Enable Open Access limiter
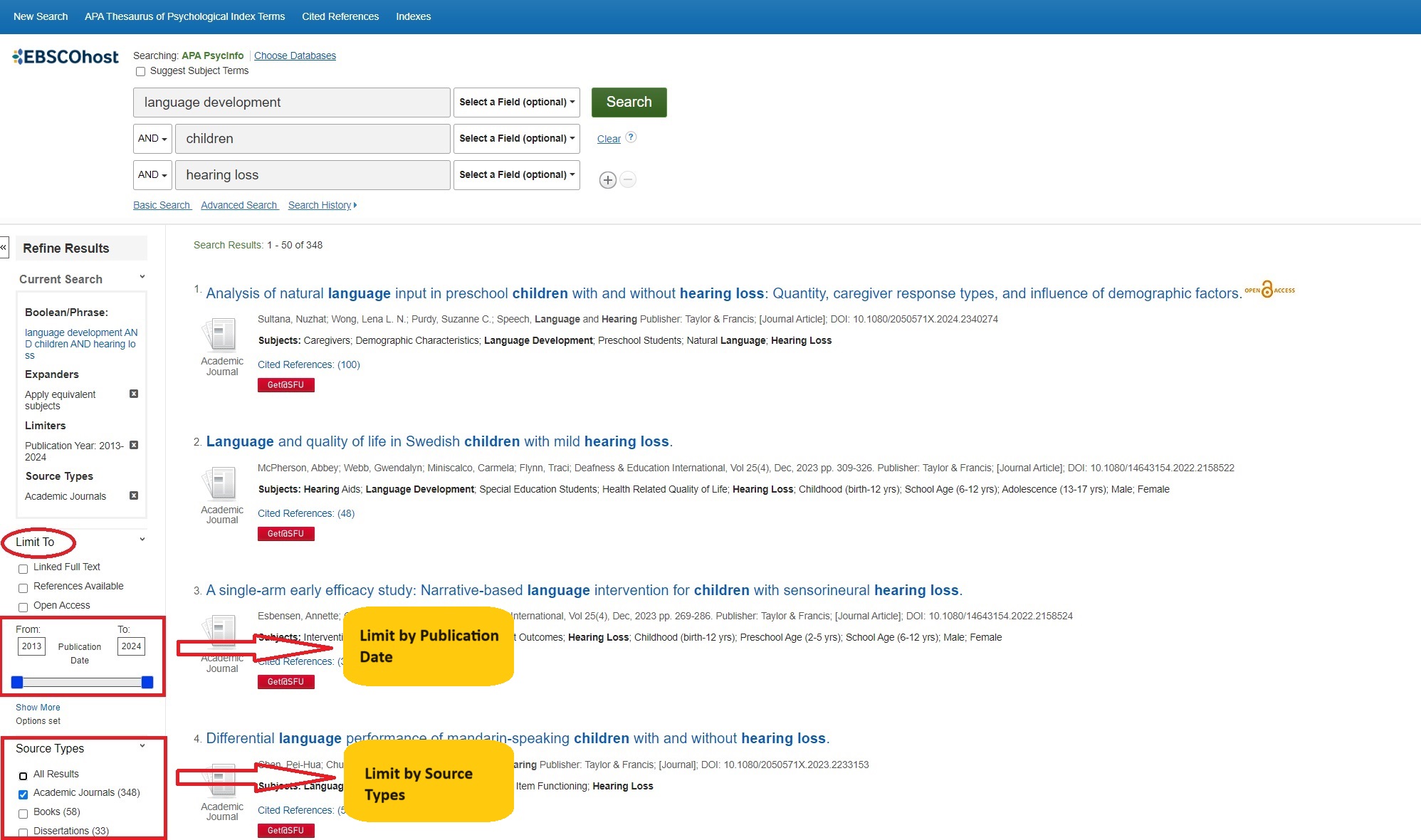1421x840 pixels. click(23, 607)
